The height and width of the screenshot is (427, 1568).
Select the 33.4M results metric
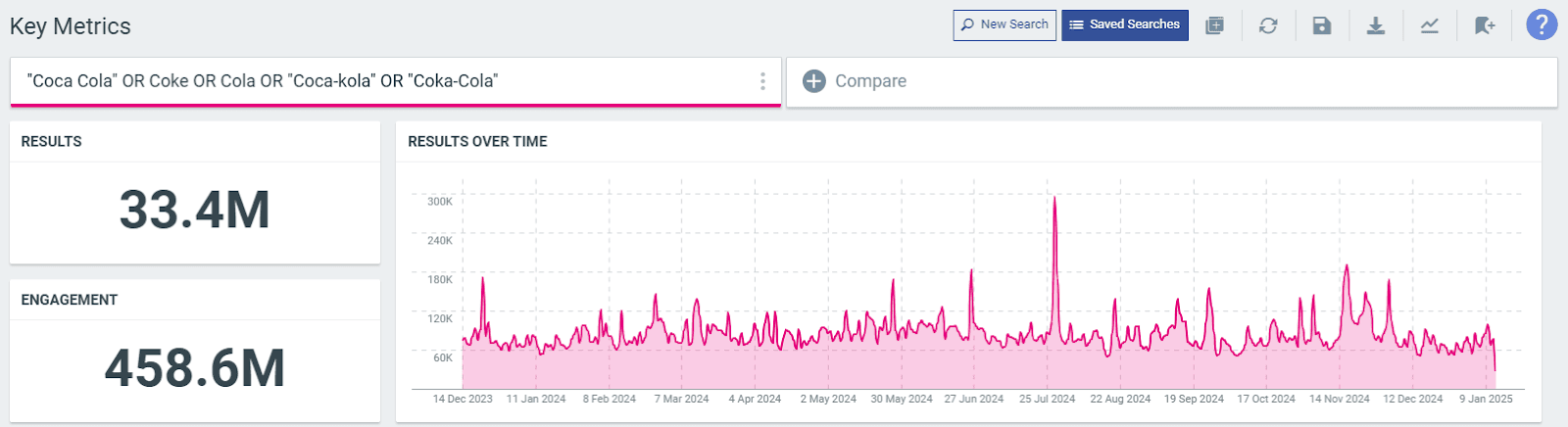(x=194, y=211)
